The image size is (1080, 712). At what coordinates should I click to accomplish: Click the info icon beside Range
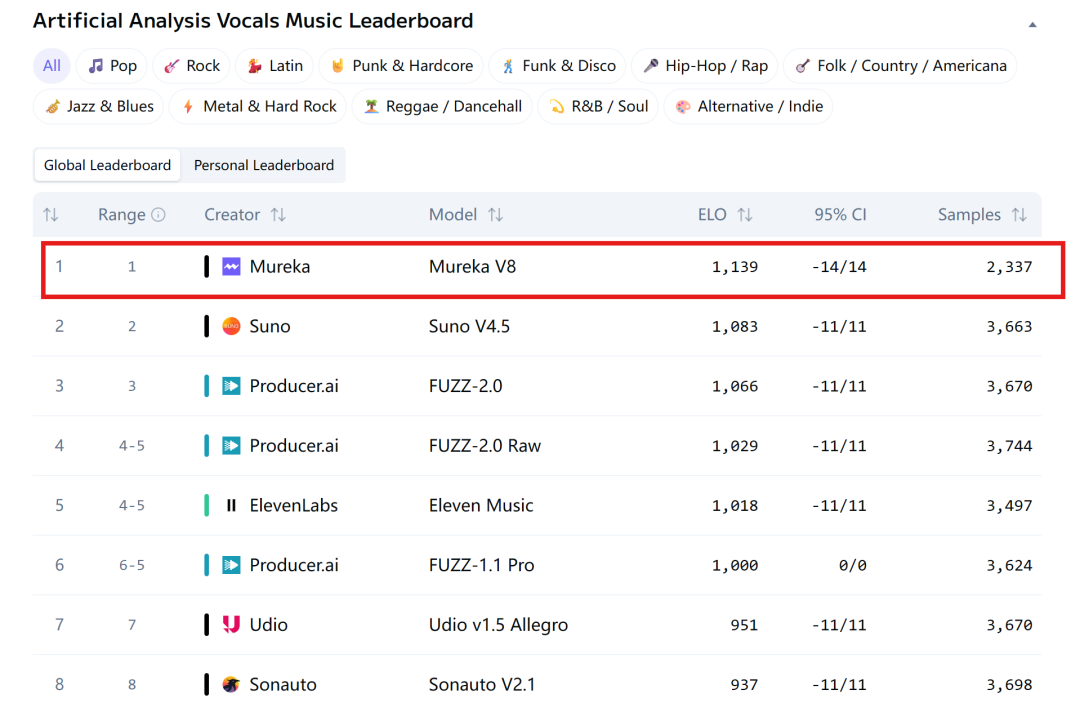pos(158,215)
